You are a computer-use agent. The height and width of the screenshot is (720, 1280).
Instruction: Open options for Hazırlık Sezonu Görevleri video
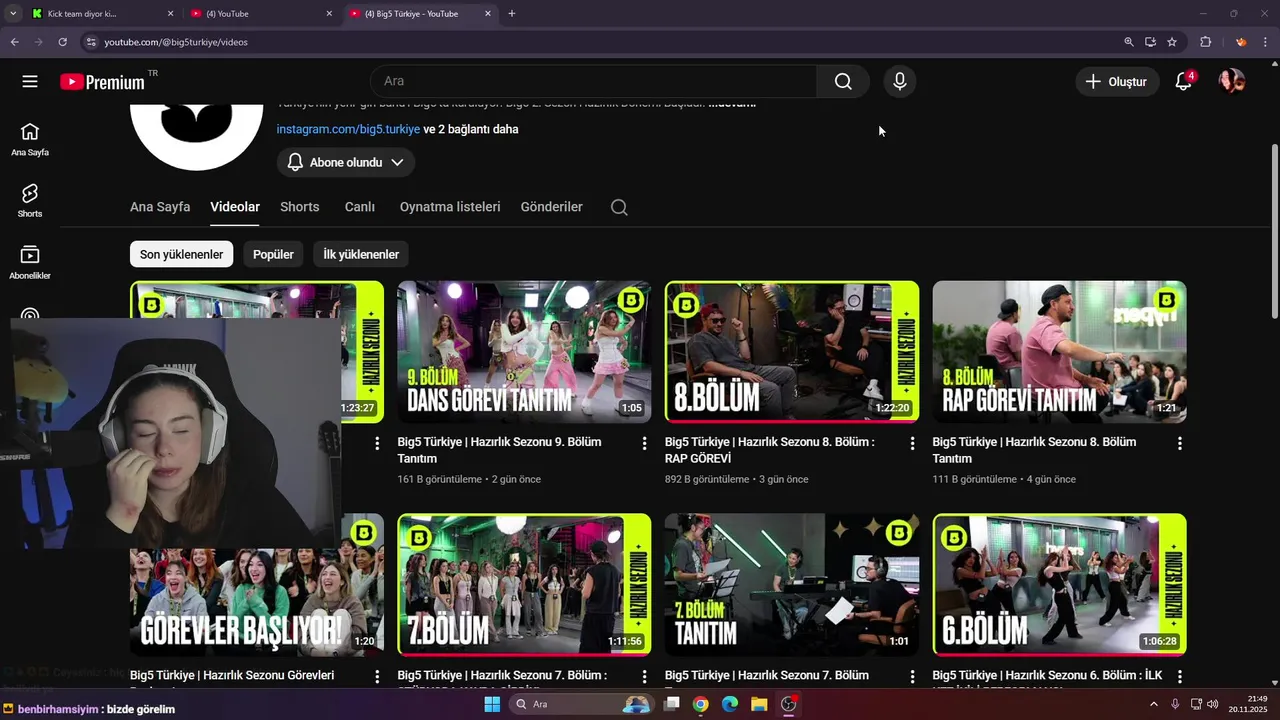point(377,677)
